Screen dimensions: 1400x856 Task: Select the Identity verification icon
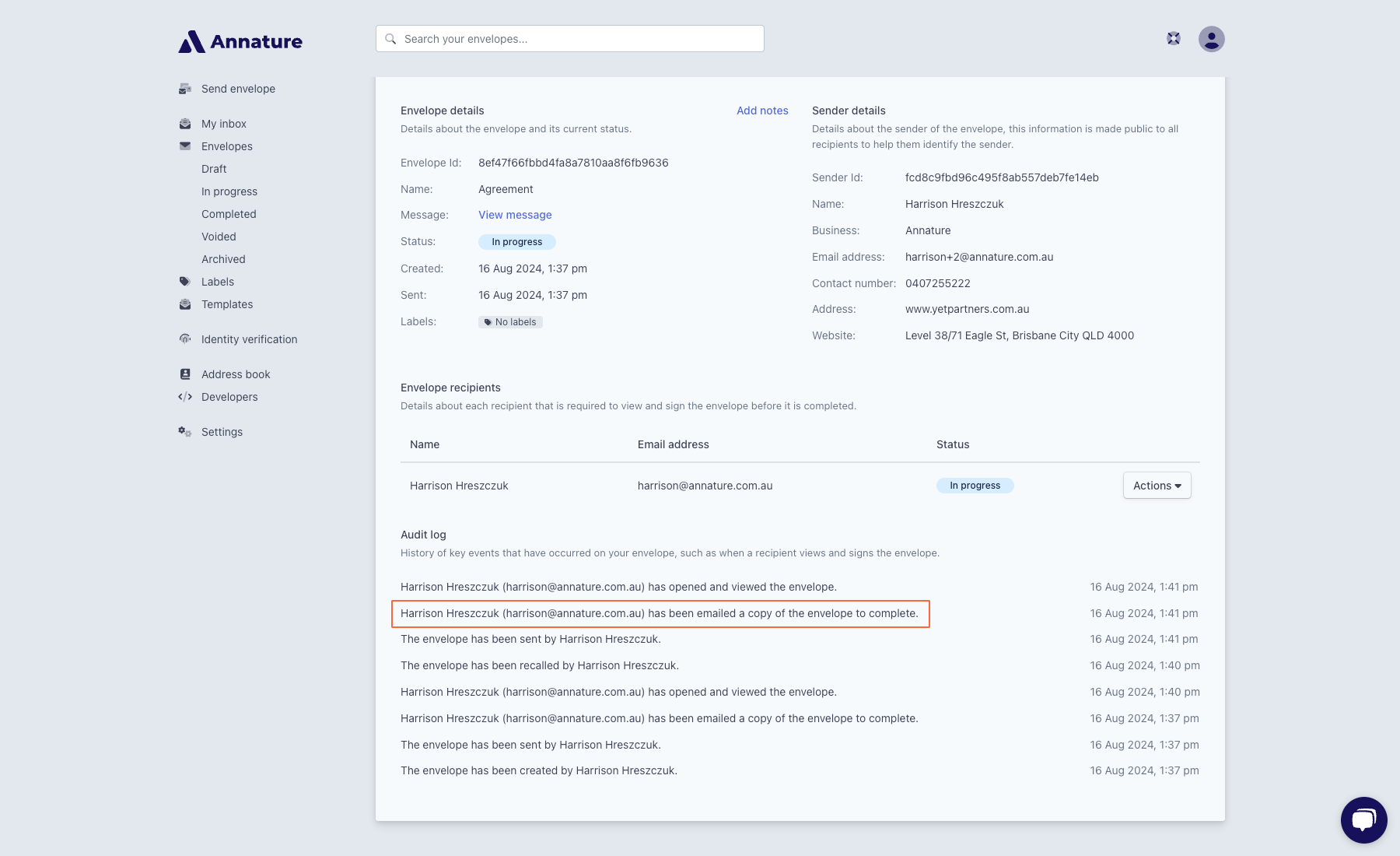click(x=185, y=339)
